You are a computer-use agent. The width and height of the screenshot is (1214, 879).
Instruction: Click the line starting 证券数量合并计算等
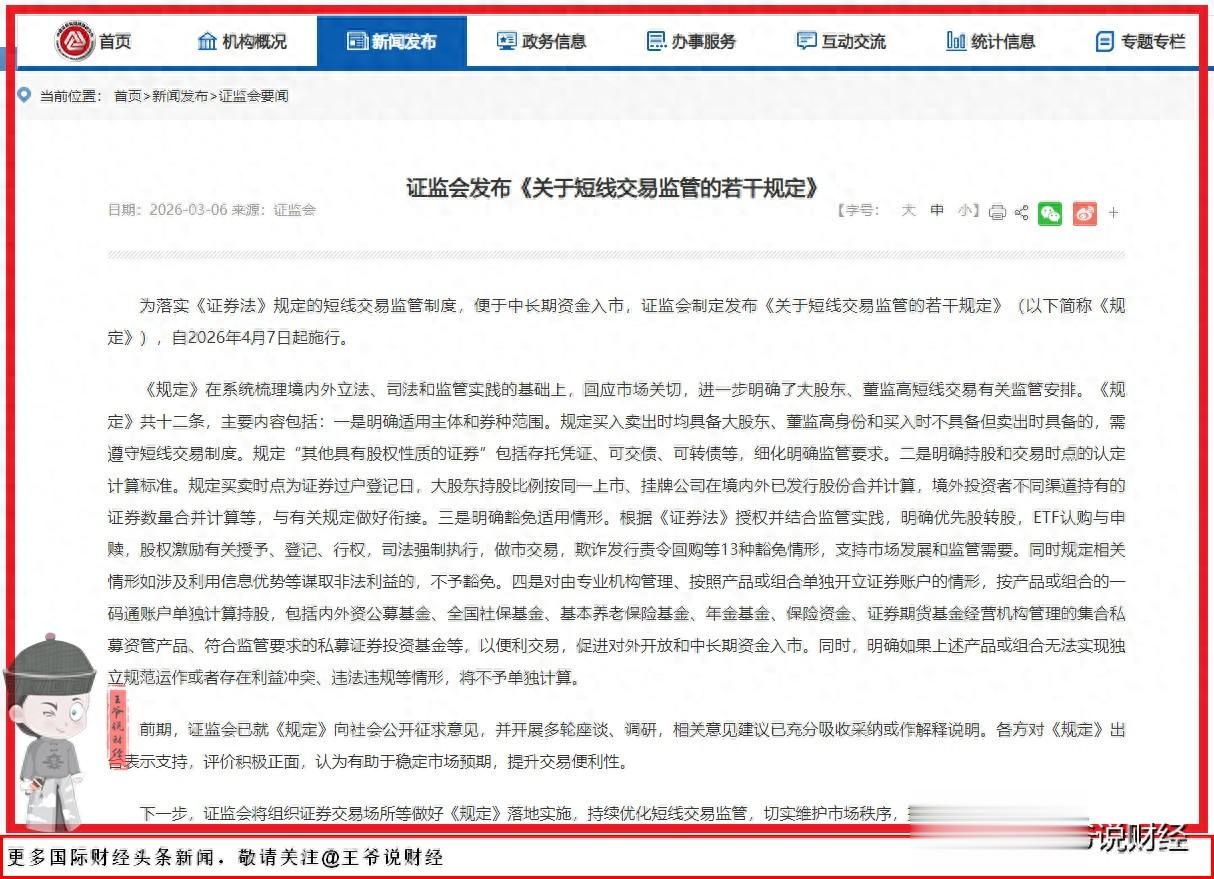pyautogui.click(x=616, y=517)
